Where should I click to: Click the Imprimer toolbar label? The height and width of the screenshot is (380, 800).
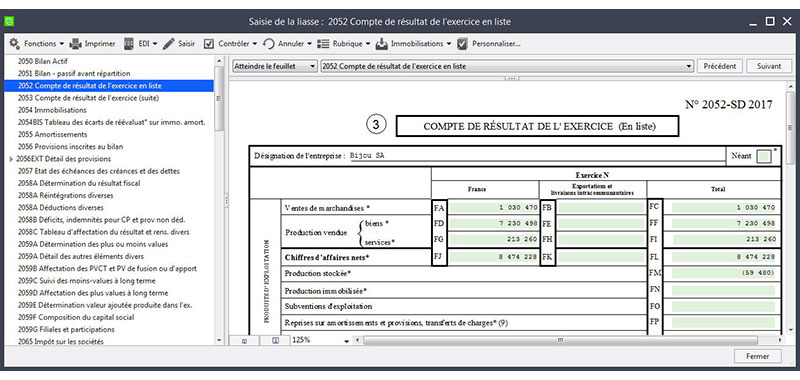[x=100, y=44]
